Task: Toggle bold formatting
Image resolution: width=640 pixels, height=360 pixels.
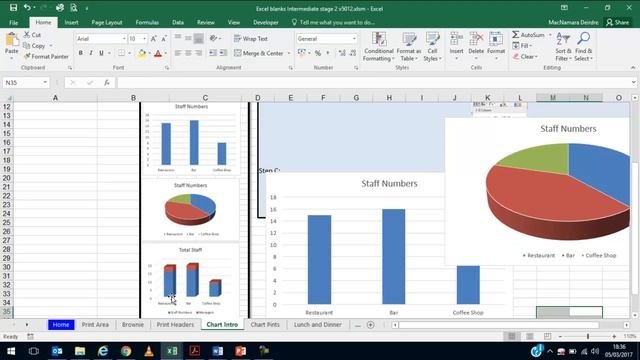Action: [x=80, y=53]
